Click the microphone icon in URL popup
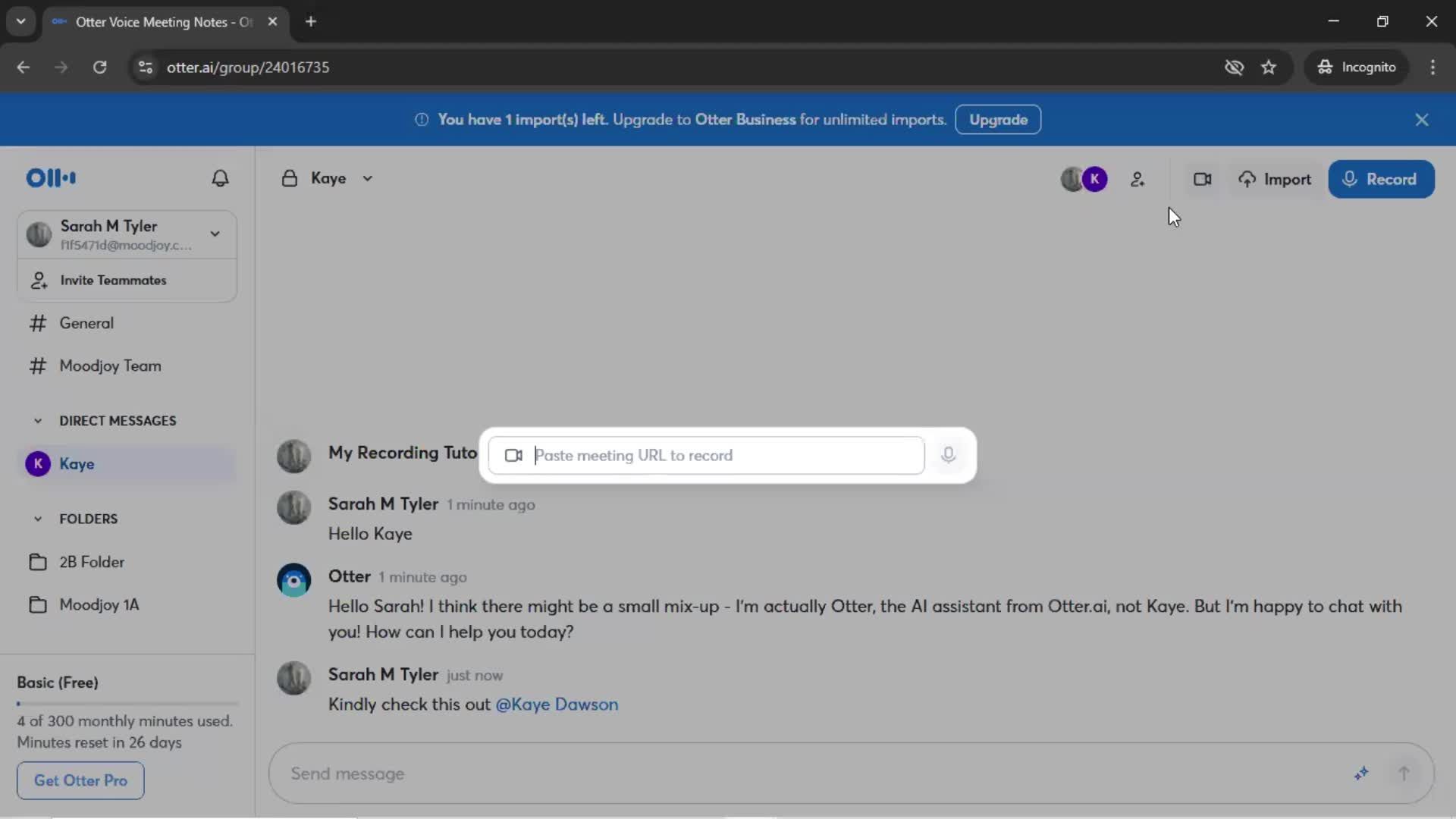 tap(948, 455)
